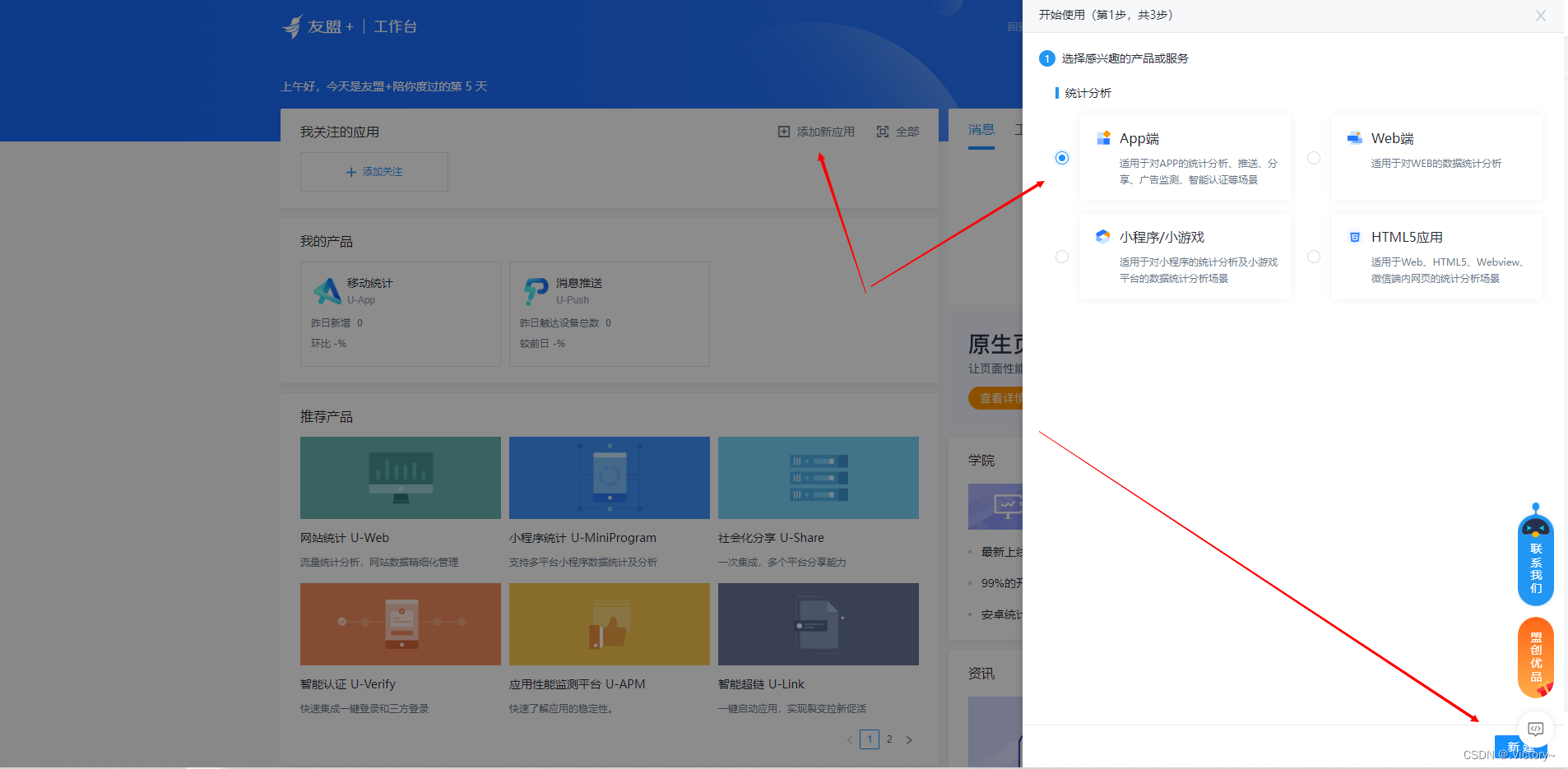Viewport: 1568px width, 769px height.
Task: Click the HTML5应用 product icon
Action: [1354, 237]
